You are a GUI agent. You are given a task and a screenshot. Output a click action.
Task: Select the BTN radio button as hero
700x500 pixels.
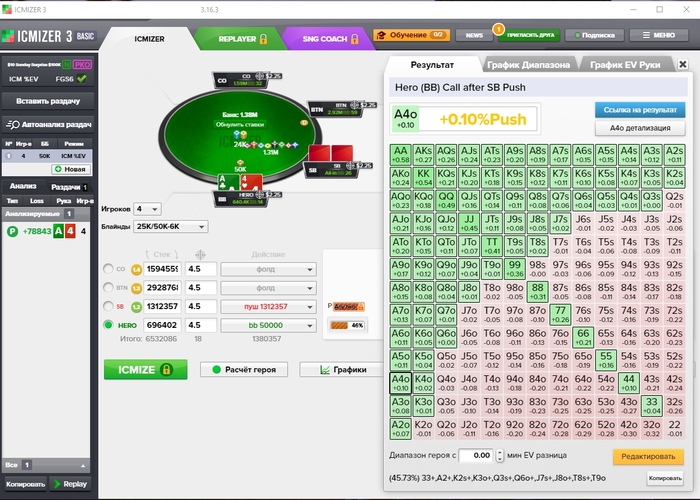tap(108, 287)
